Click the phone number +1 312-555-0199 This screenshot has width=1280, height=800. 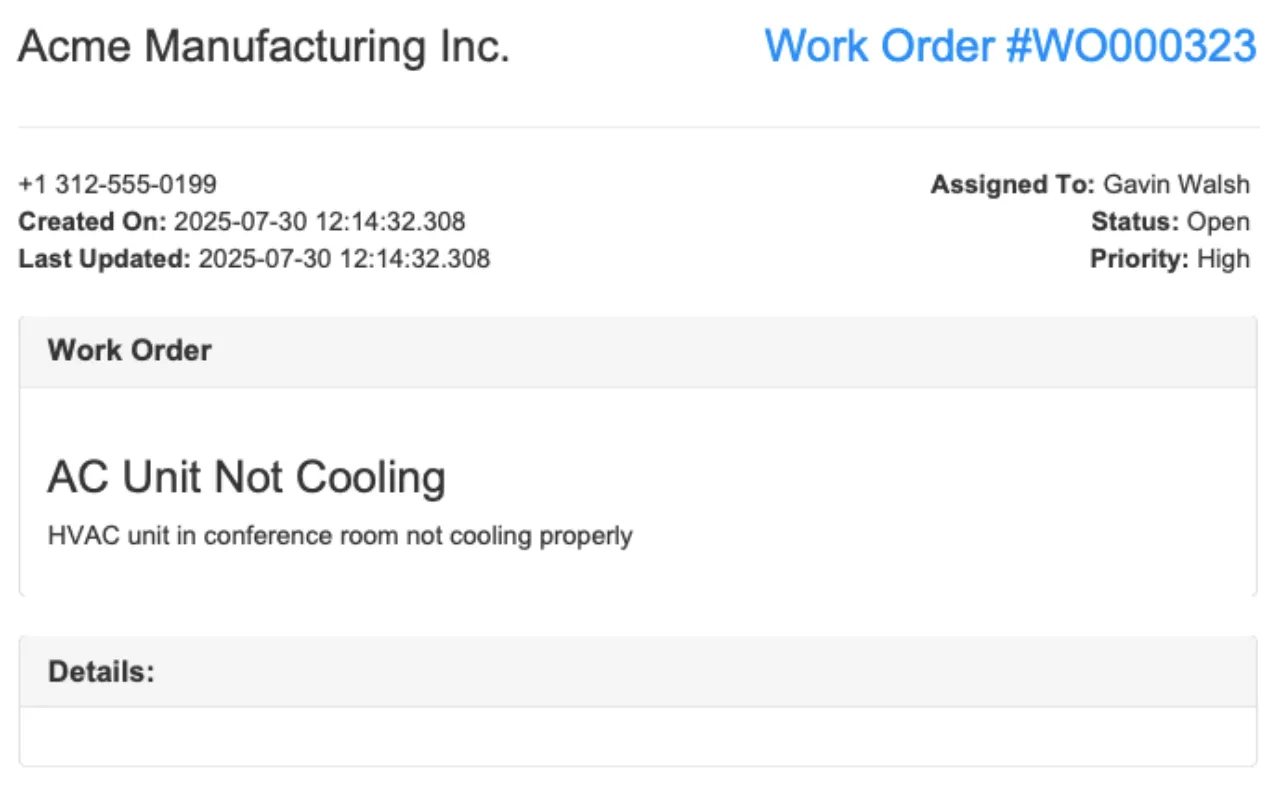point(117,184)
